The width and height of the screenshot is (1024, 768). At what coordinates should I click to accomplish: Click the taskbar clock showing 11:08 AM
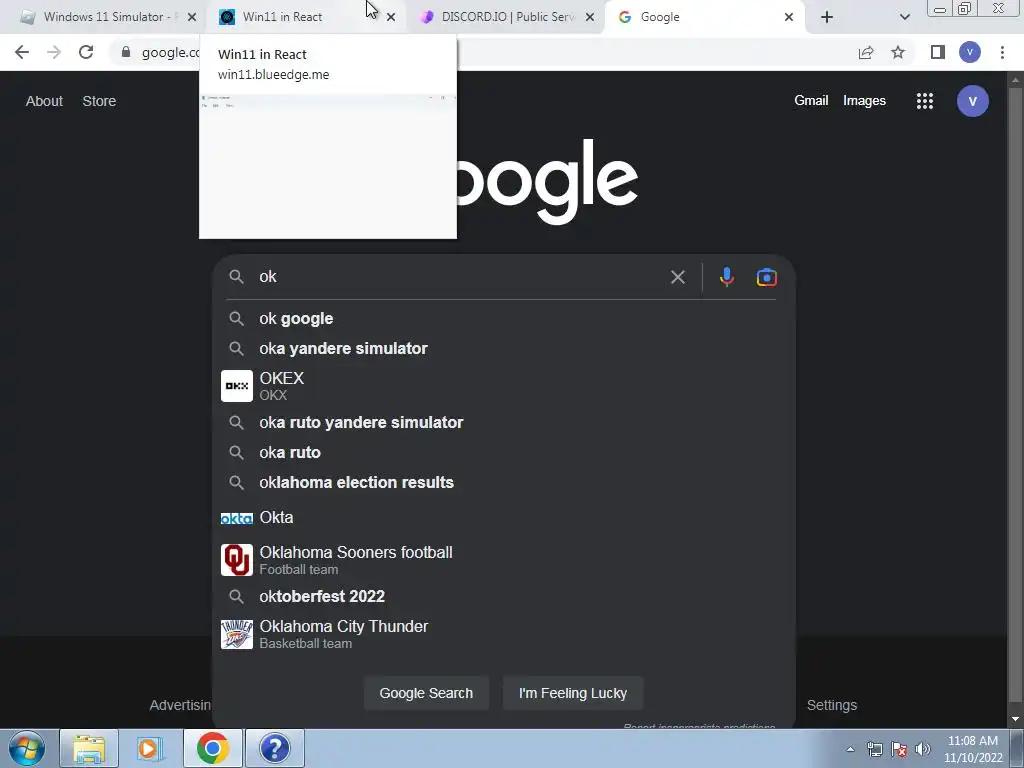click(x=973, y=749)
